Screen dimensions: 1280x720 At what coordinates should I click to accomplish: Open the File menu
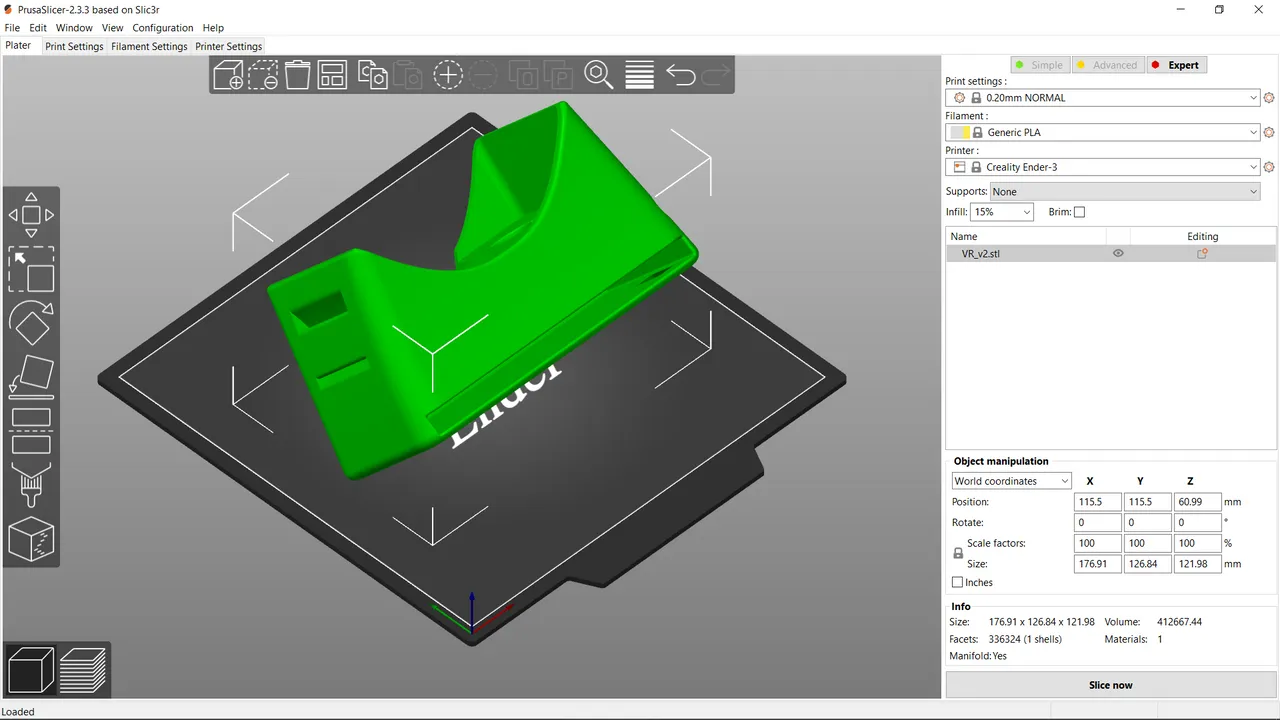(12, 28)
